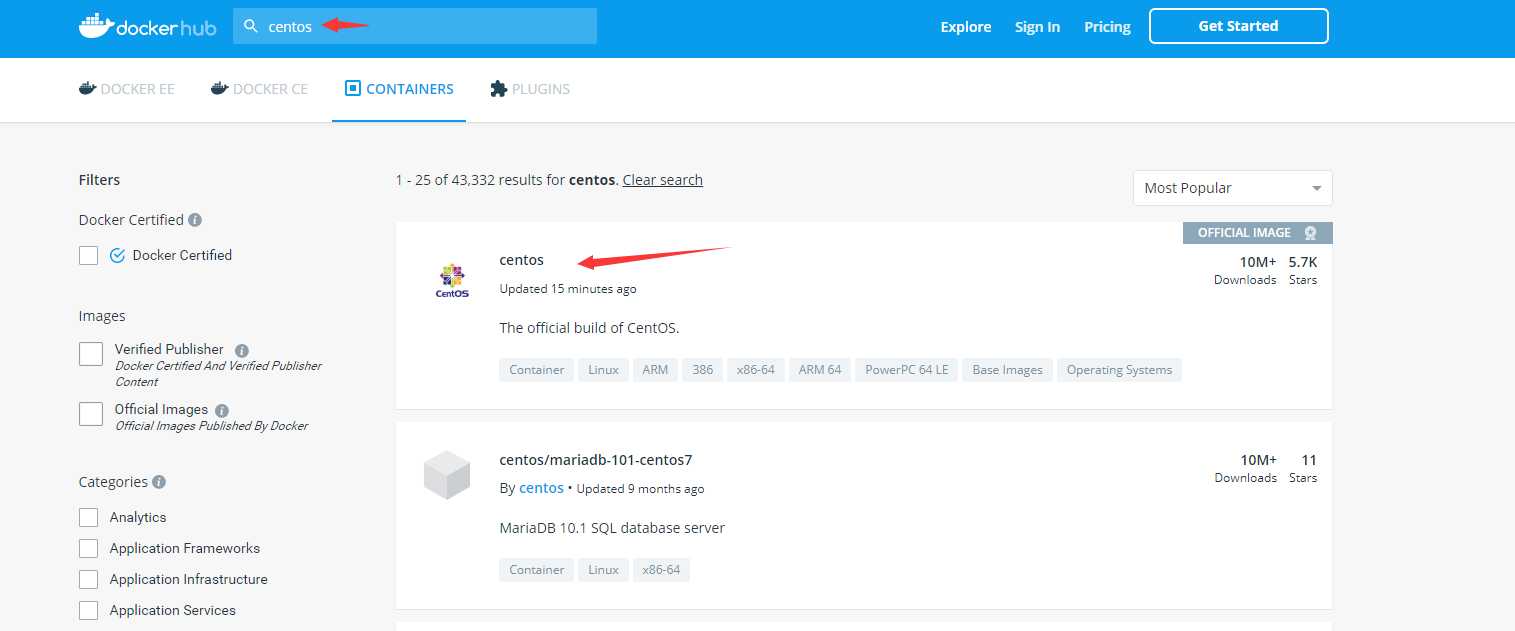The image size is (1515, 631).
Task: Click the CentOS logo thumbnail
Action: point(452,281)
